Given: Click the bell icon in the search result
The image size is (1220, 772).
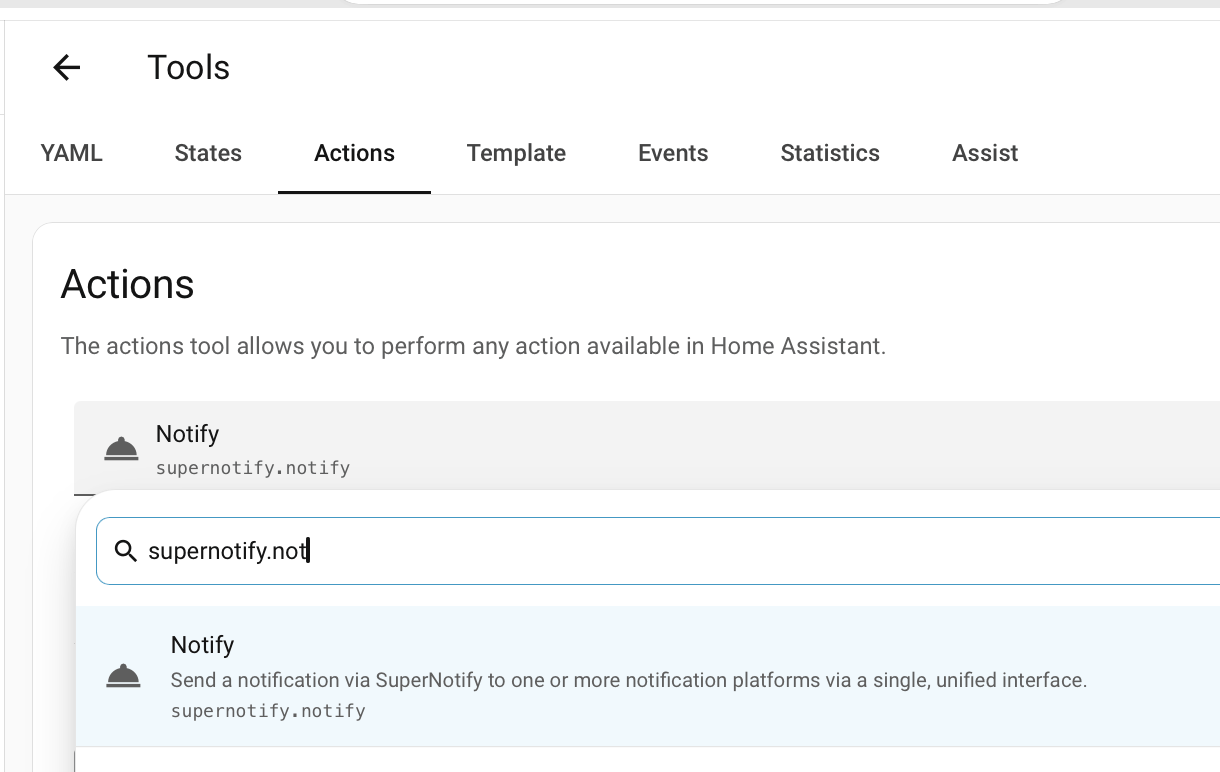Looking at the screenshot, I should [x=123, y=677].
